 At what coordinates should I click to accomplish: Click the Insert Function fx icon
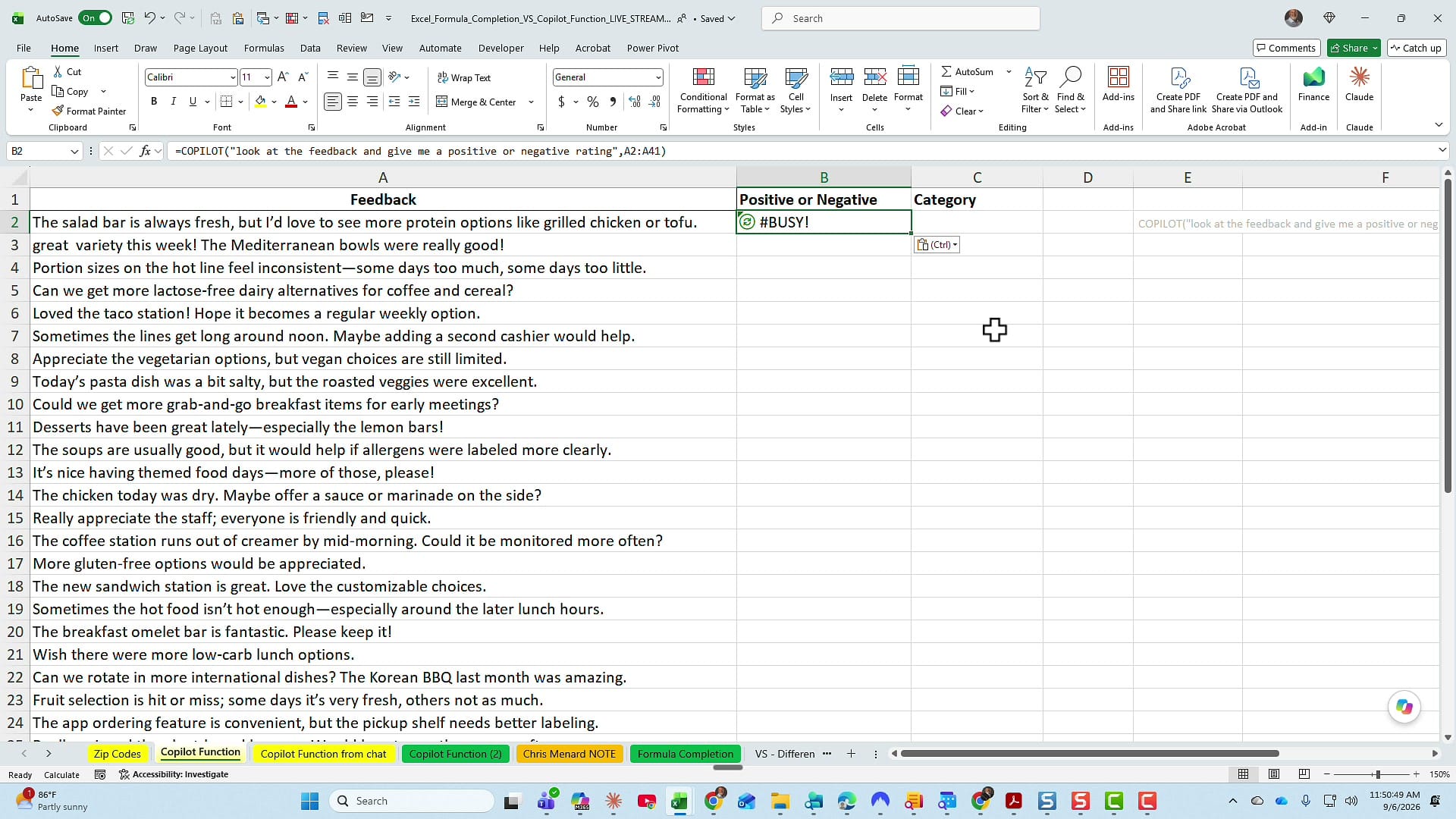[145, 151]
